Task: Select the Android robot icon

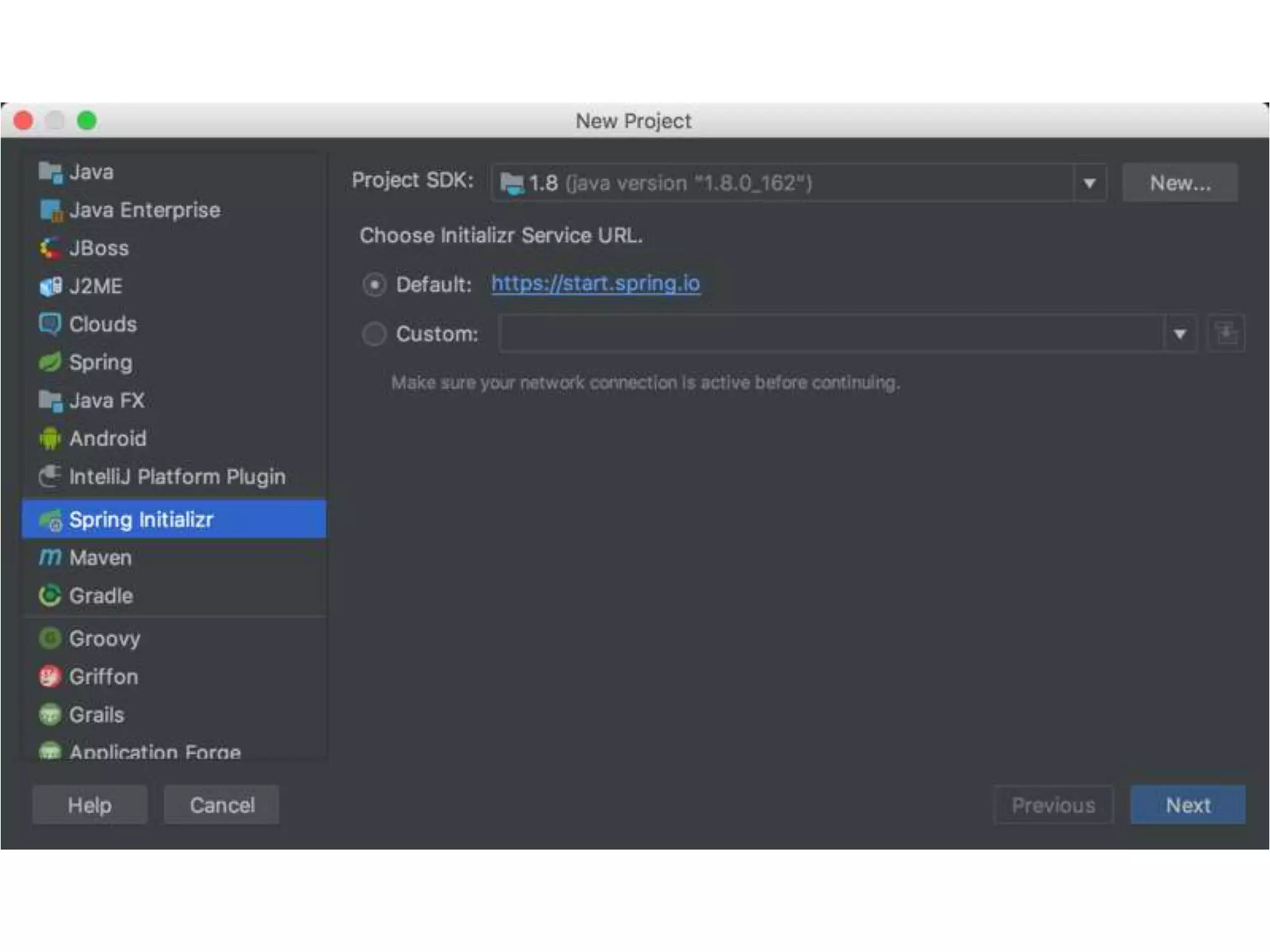Action: [50, 439]
